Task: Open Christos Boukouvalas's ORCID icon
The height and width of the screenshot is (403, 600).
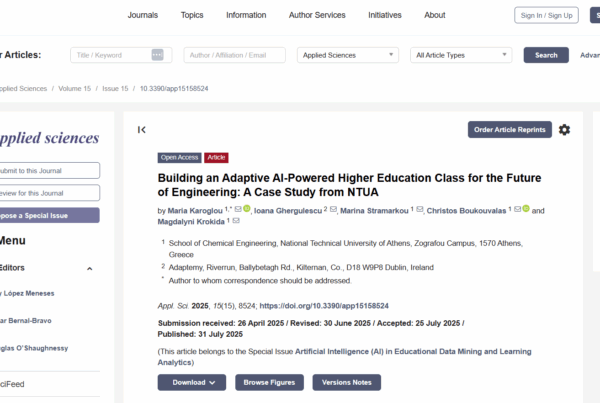Action: point(526,209)
